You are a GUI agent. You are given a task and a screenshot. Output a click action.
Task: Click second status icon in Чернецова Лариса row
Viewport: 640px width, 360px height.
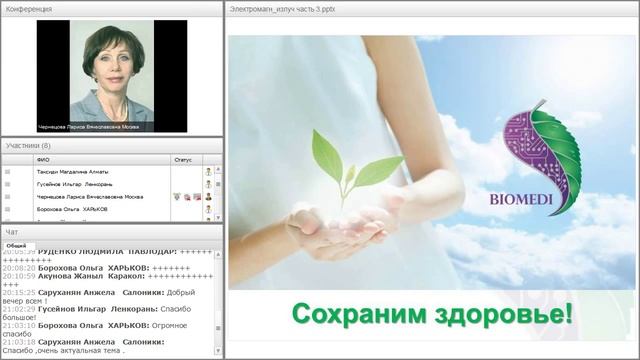[187, 197]
